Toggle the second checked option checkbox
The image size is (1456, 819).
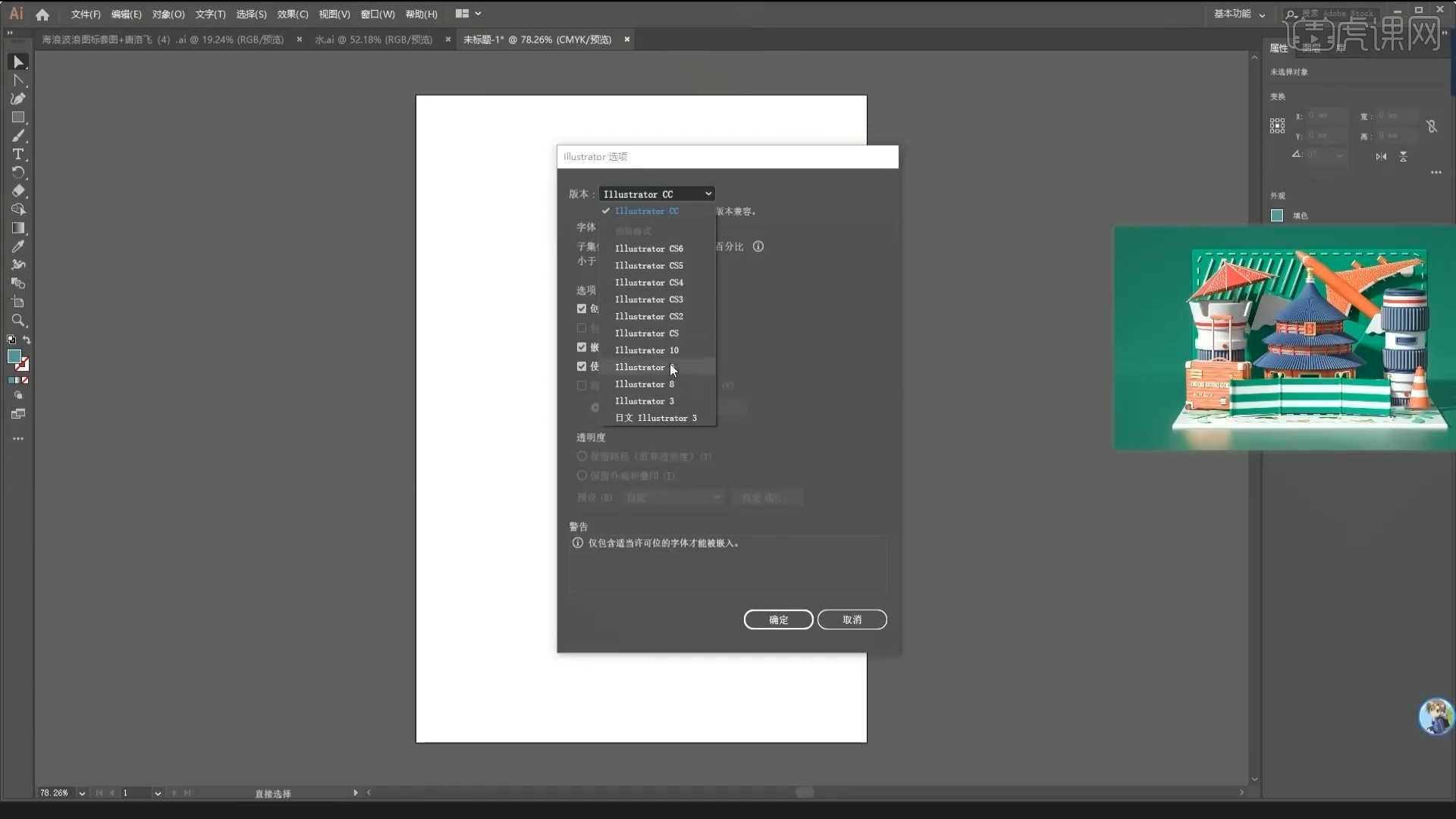582,347
